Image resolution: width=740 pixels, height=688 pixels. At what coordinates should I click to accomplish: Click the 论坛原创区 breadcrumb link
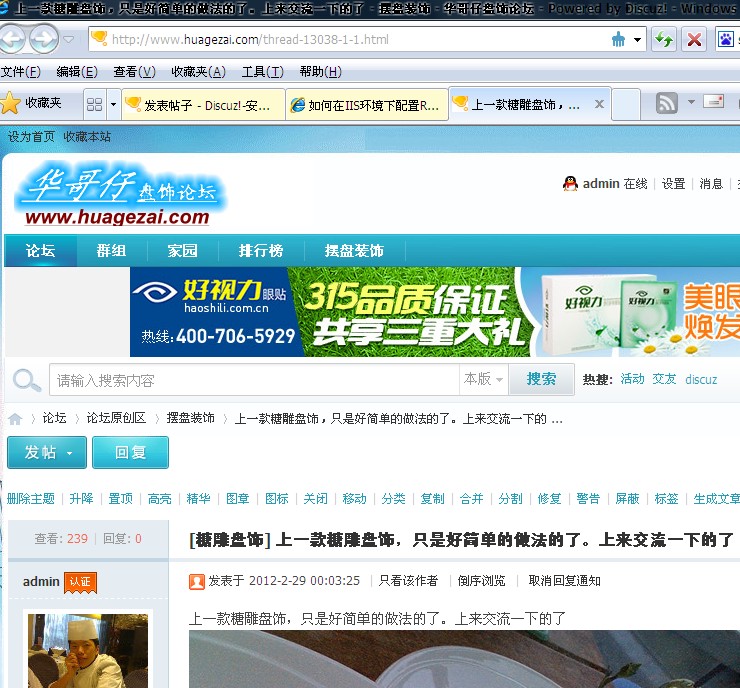tap(116, 418)
